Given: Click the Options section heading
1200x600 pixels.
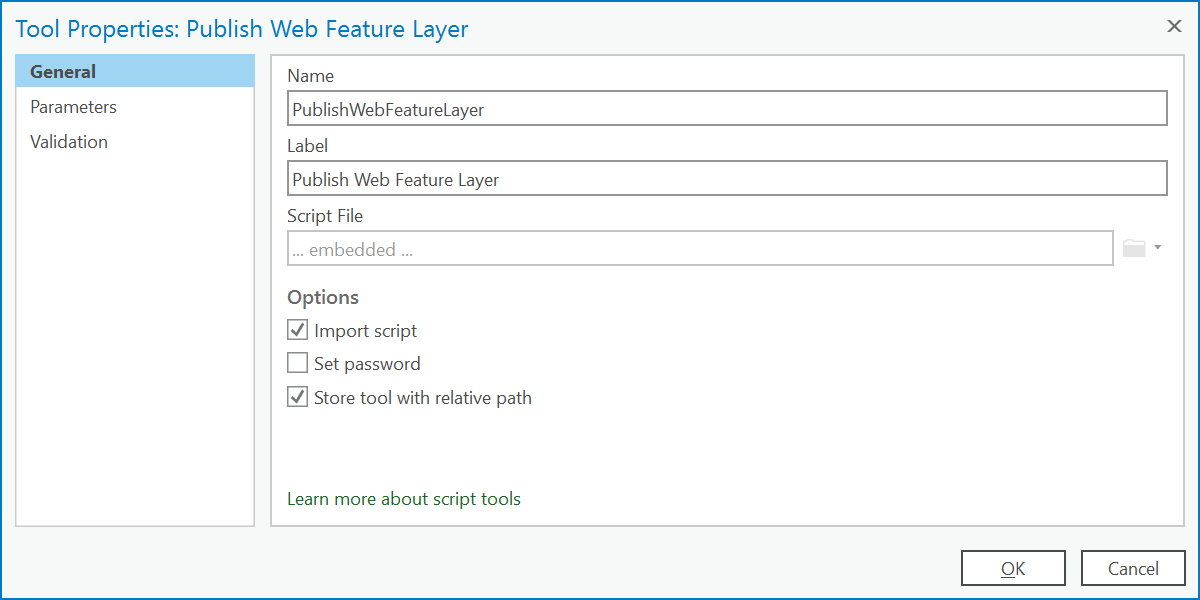Looking at the screenshot, I should point(323,297).
